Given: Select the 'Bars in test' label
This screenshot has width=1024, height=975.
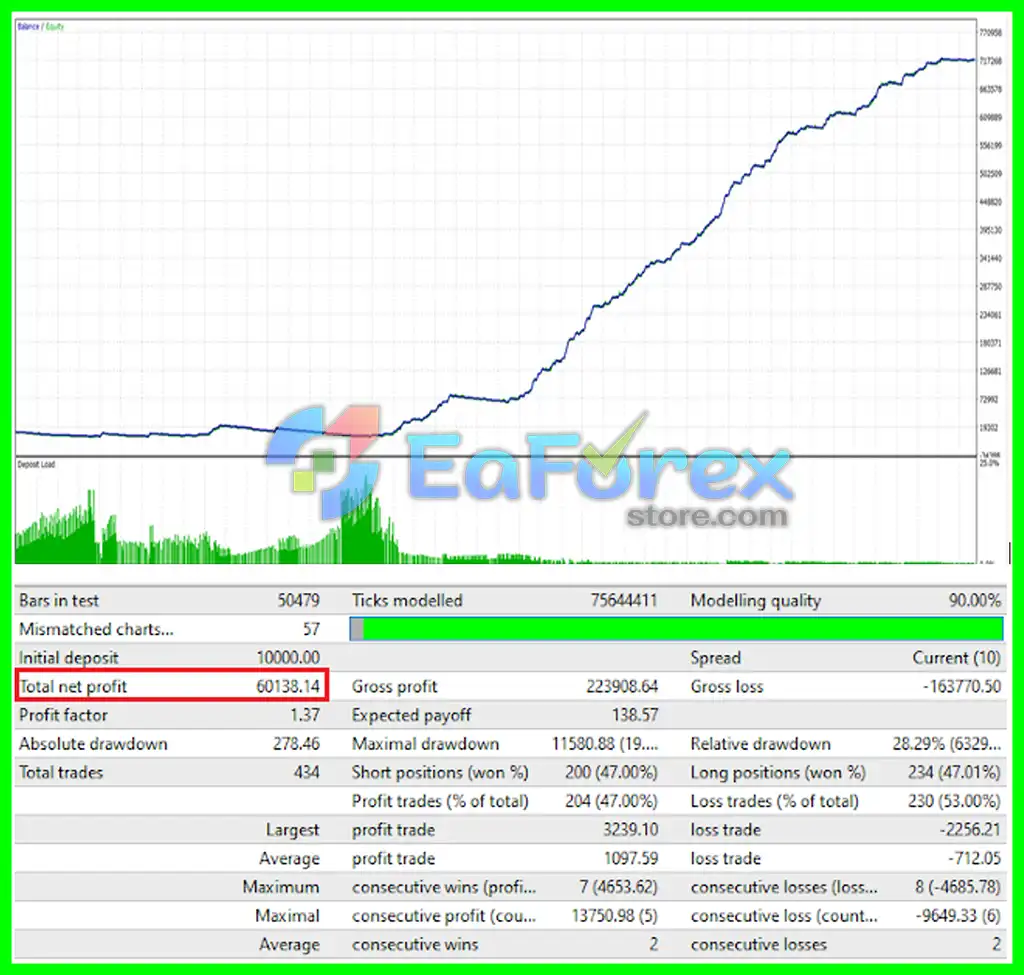Looking at the screenshot, I should [x=59, y=601].
